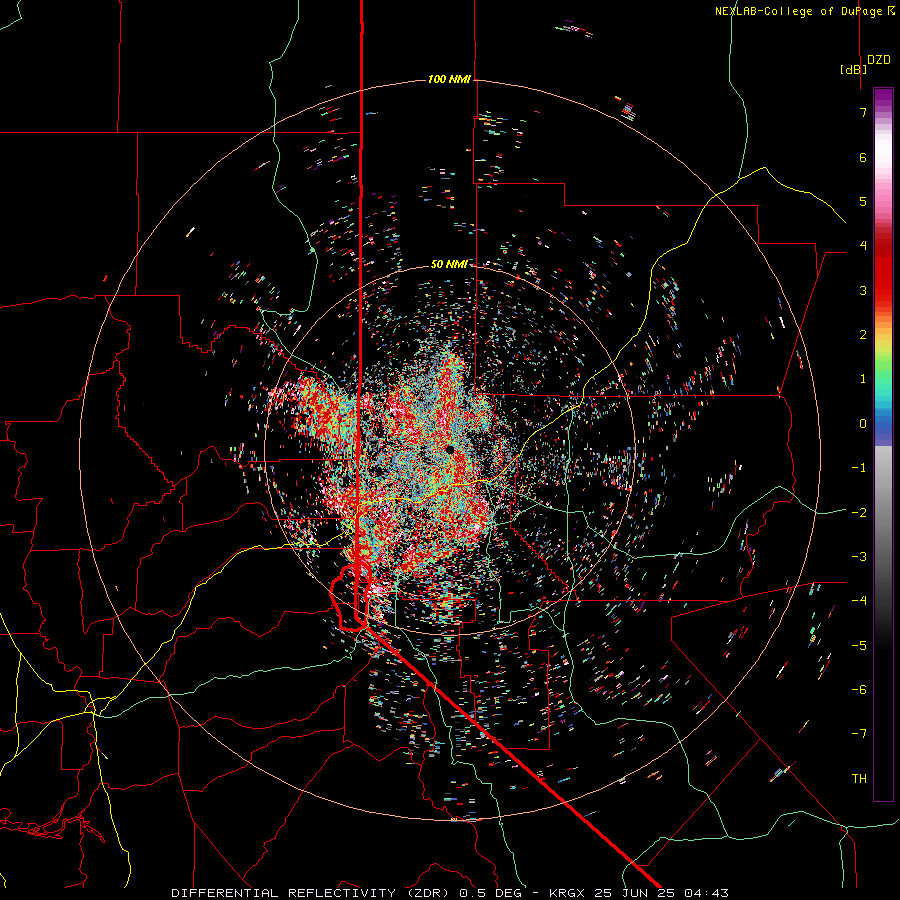This screenshot has width=900, height=900.
Task: Click the KRGX station identifier in caption
Action: [x=567, y=893]
